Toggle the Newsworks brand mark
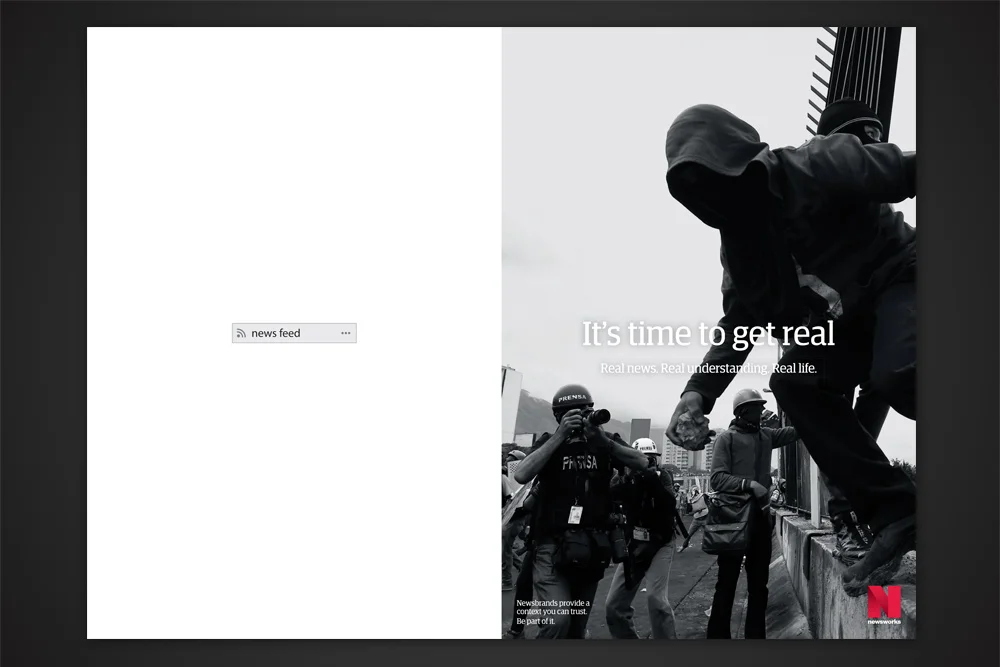The width and height of the screenshot is (1000, 667). pos(884,600)
